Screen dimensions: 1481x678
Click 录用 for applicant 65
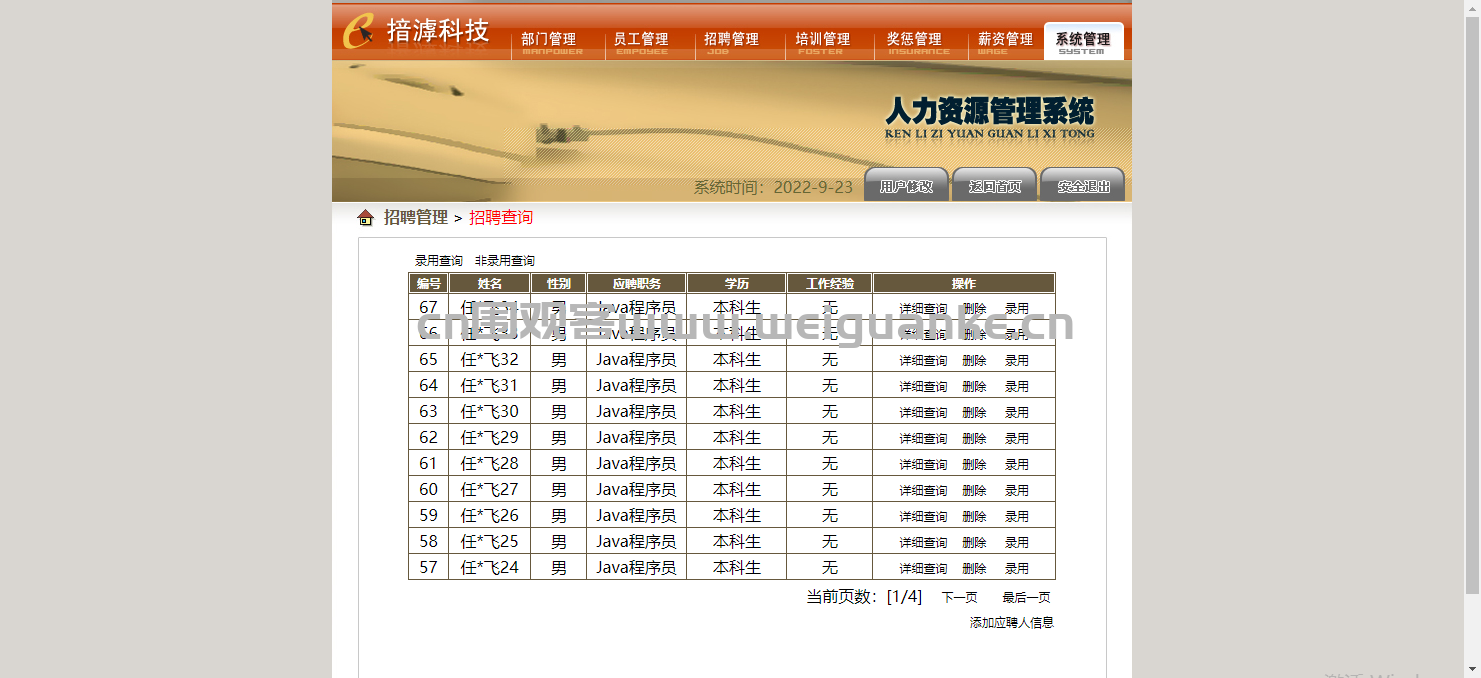[1017, 361]
